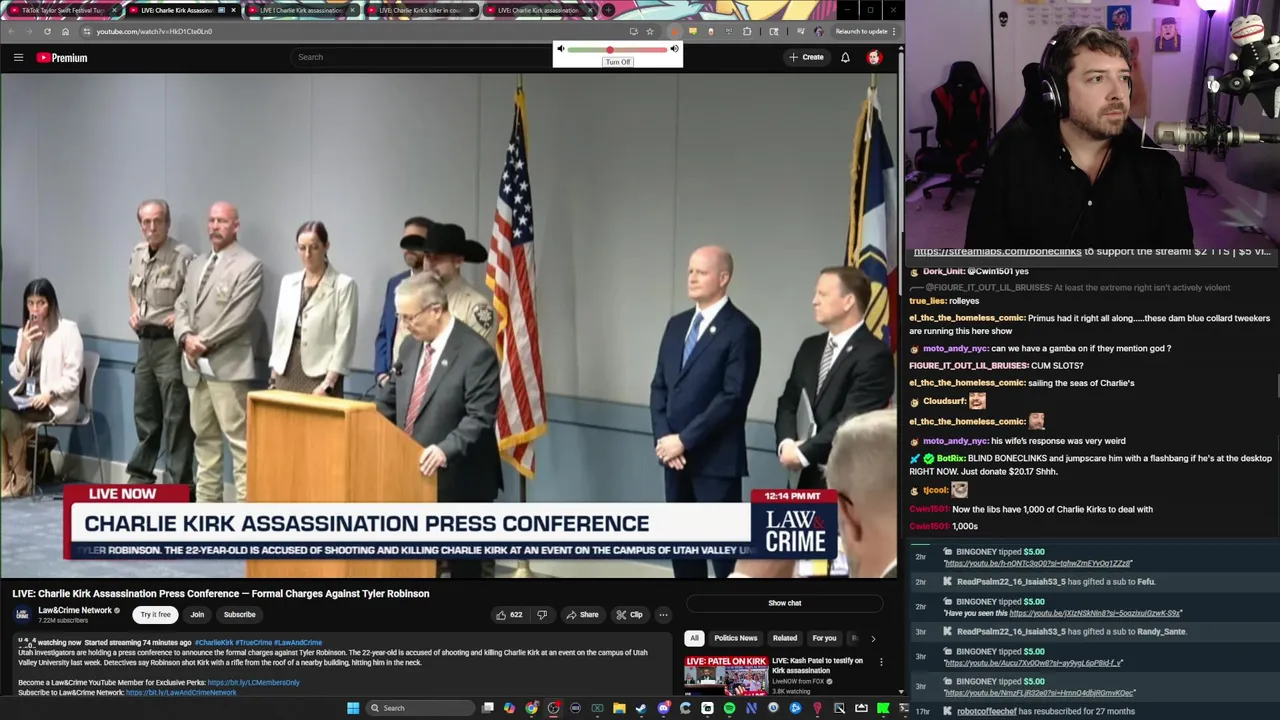This screenshot has width=1280, height=720.
Task: Open the Windows Start menu
Action: point(352,708)
